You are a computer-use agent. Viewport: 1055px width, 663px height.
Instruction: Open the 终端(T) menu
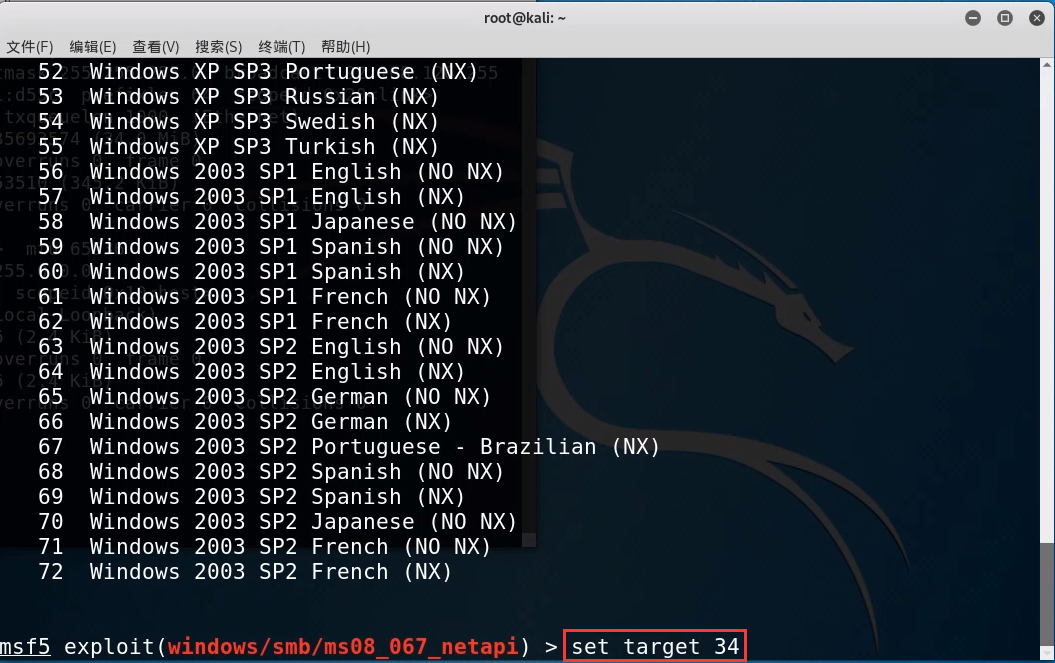click(282, 46)
